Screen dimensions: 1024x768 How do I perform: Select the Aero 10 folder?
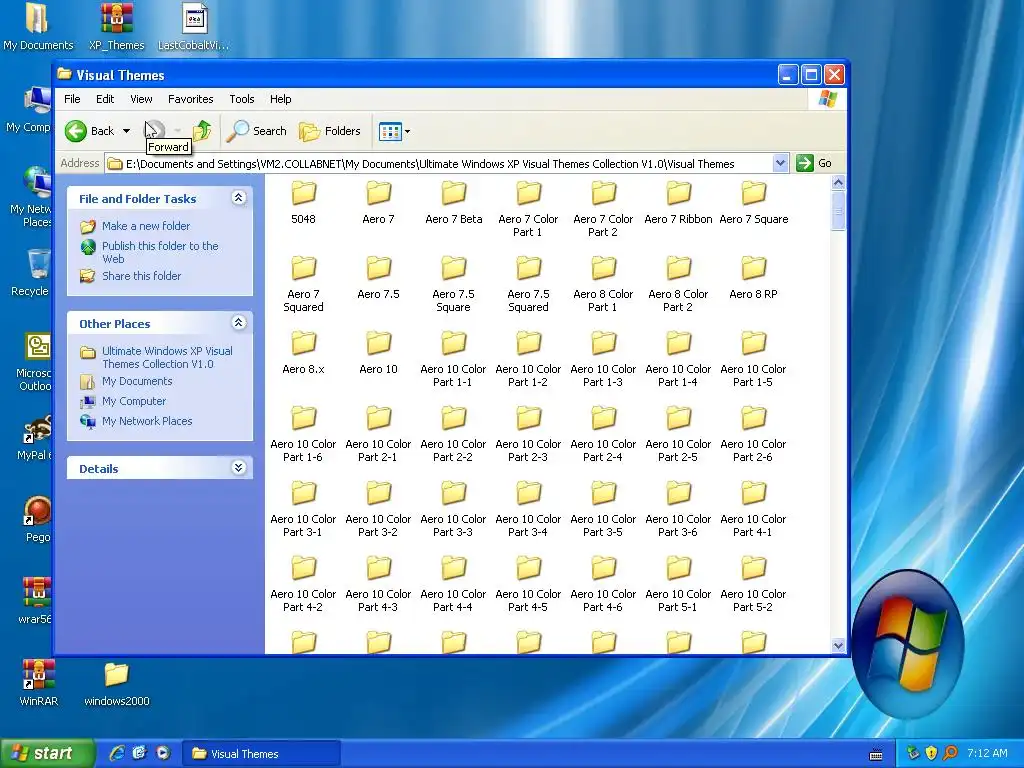point(378,353)
